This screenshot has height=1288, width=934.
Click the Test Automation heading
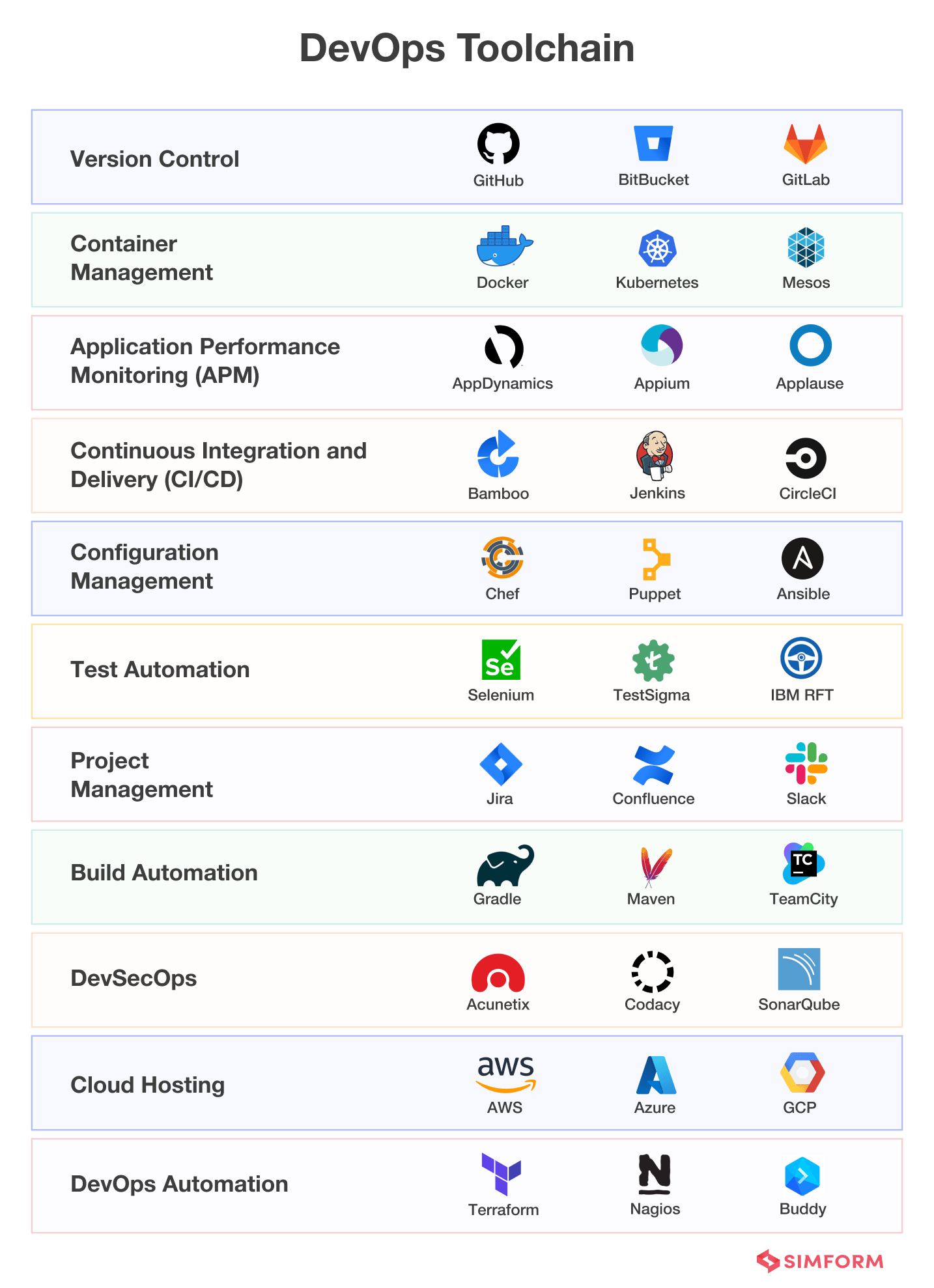[160, 669]
